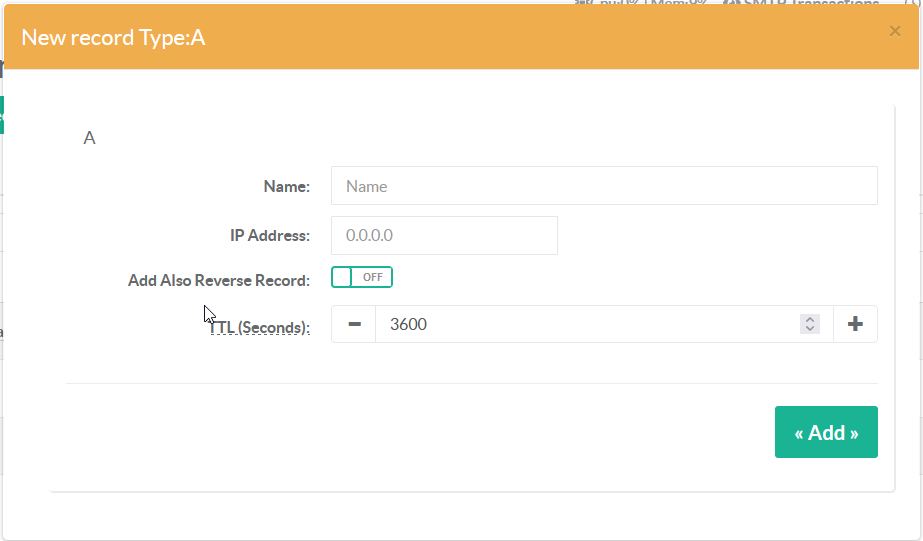Enable the Add Also Reverse Record switch
The height and width of the screenshot is (541, 923).
[362, 277]
